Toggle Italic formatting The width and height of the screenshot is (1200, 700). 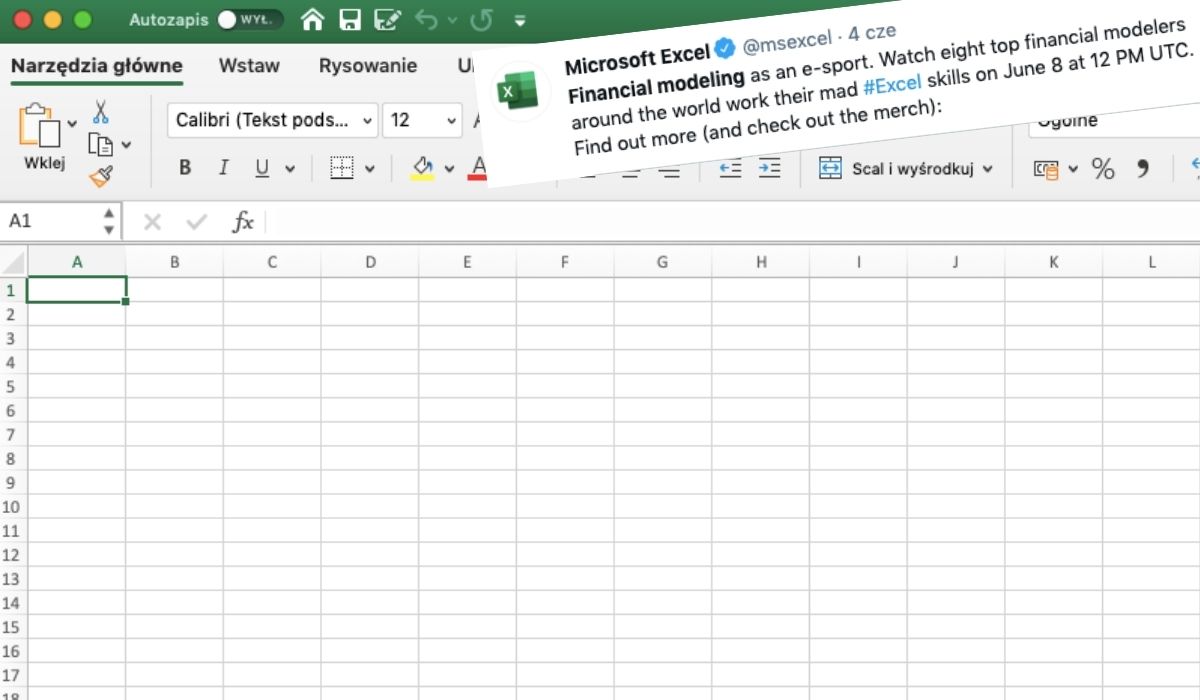tap(223, 168)
